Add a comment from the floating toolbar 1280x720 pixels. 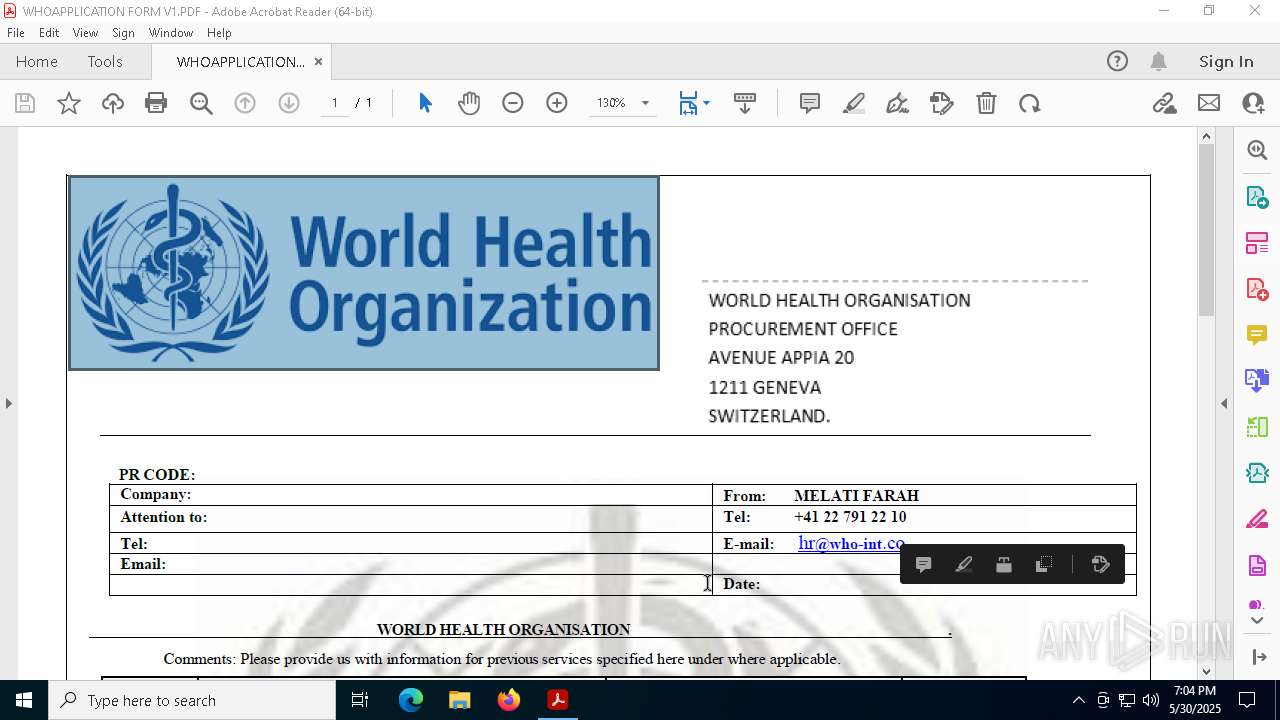(924, 565)
